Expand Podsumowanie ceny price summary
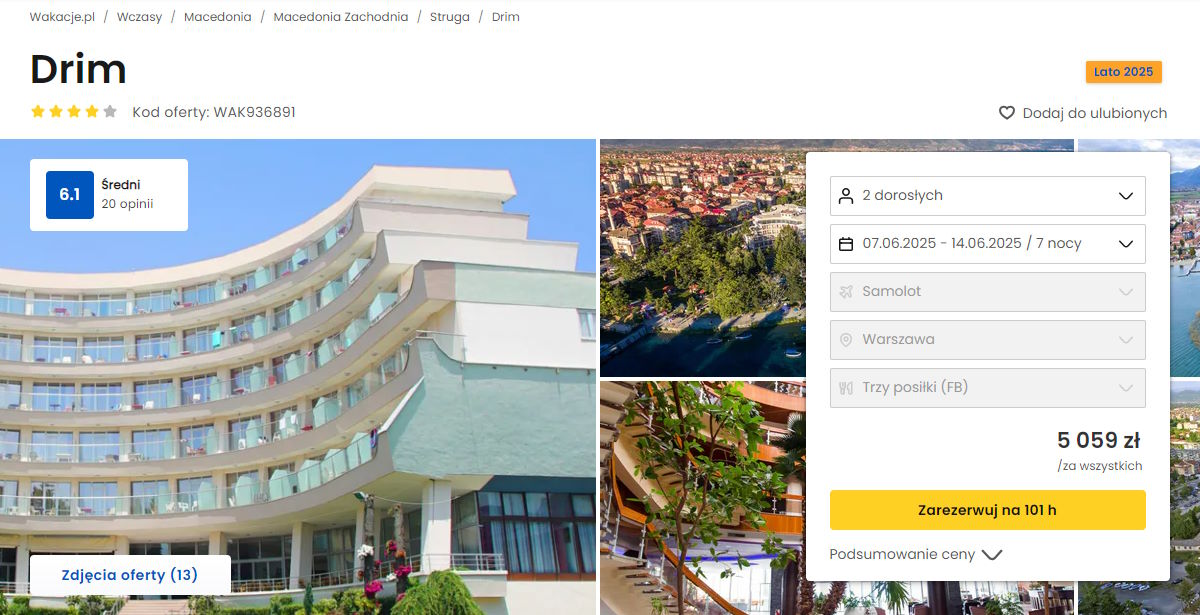This screenshot has height=615, width=1200. pyautogui.click(x=916, y=554)
